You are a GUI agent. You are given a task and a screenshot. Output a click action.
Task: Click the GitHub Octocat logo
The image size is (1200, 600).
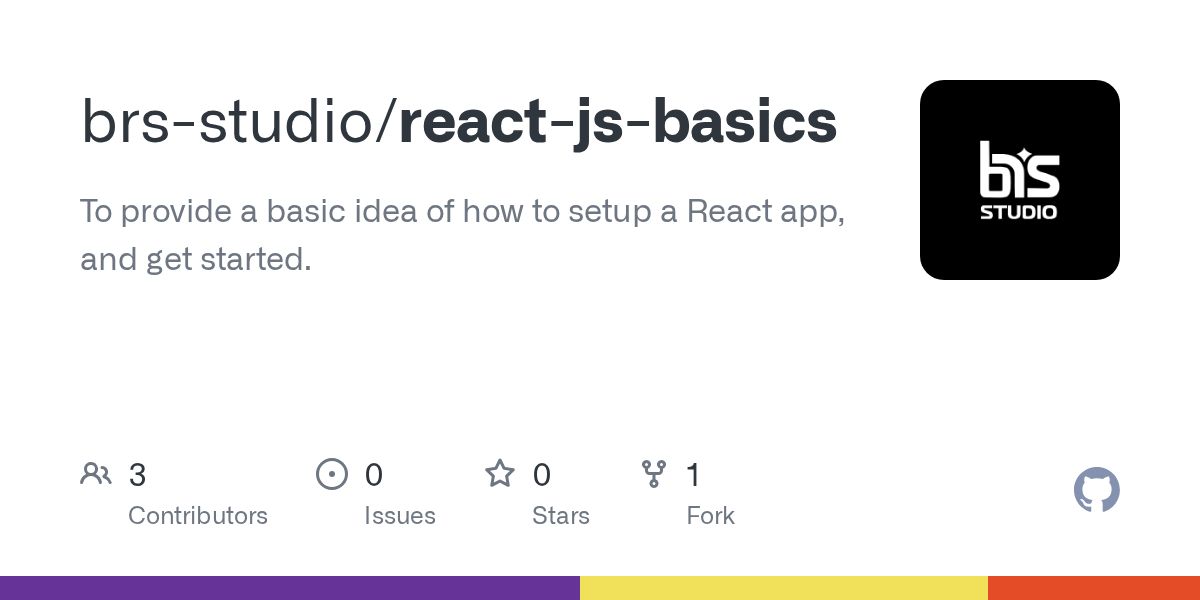[1096, 490]
